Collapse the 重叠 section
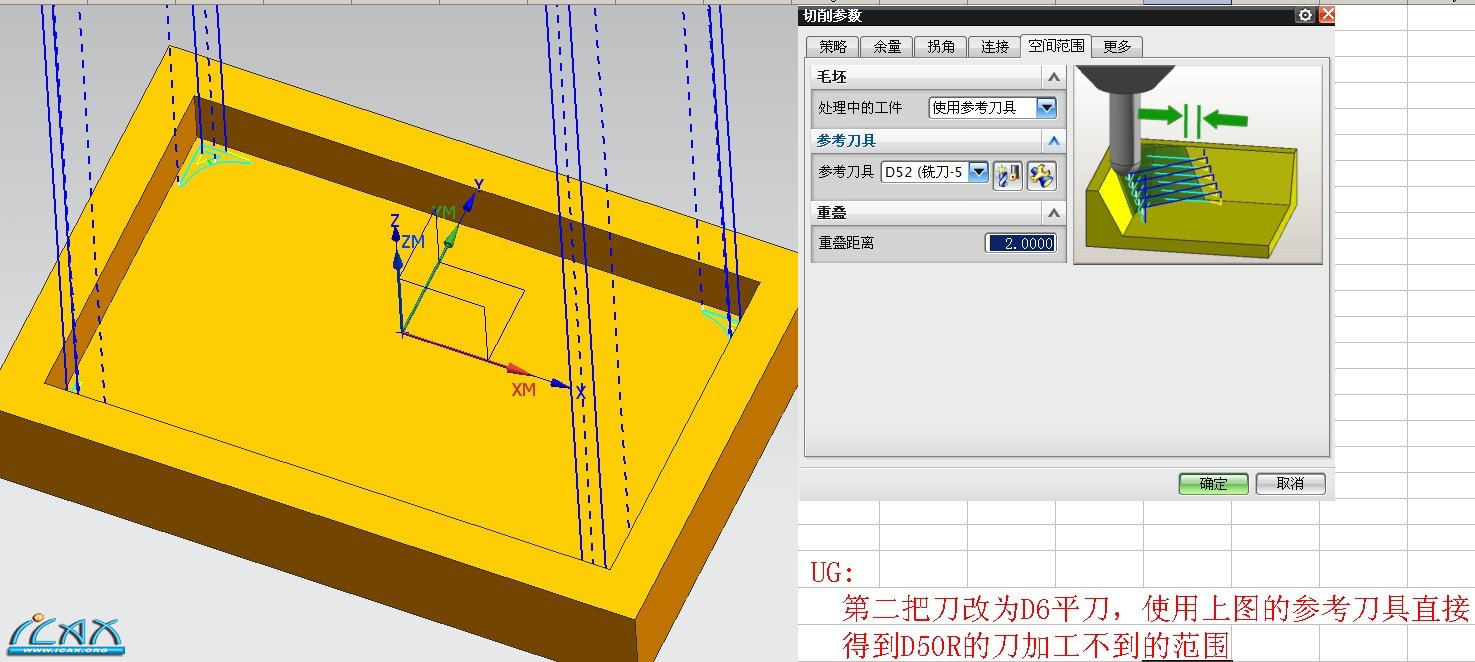1475x662 pixels. tap(1053, 213)
